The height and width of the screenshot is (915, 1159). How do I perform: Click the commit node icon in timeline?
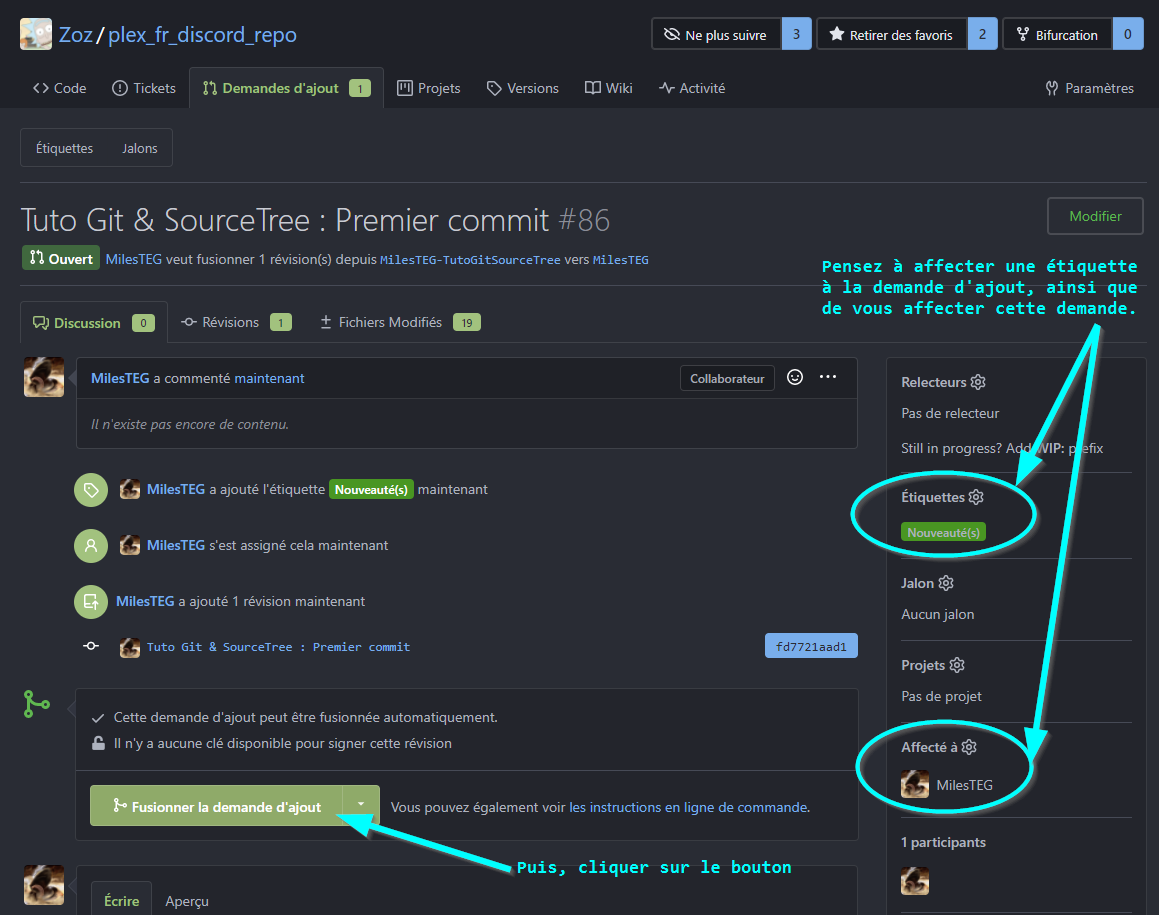(x=91, y=646)
